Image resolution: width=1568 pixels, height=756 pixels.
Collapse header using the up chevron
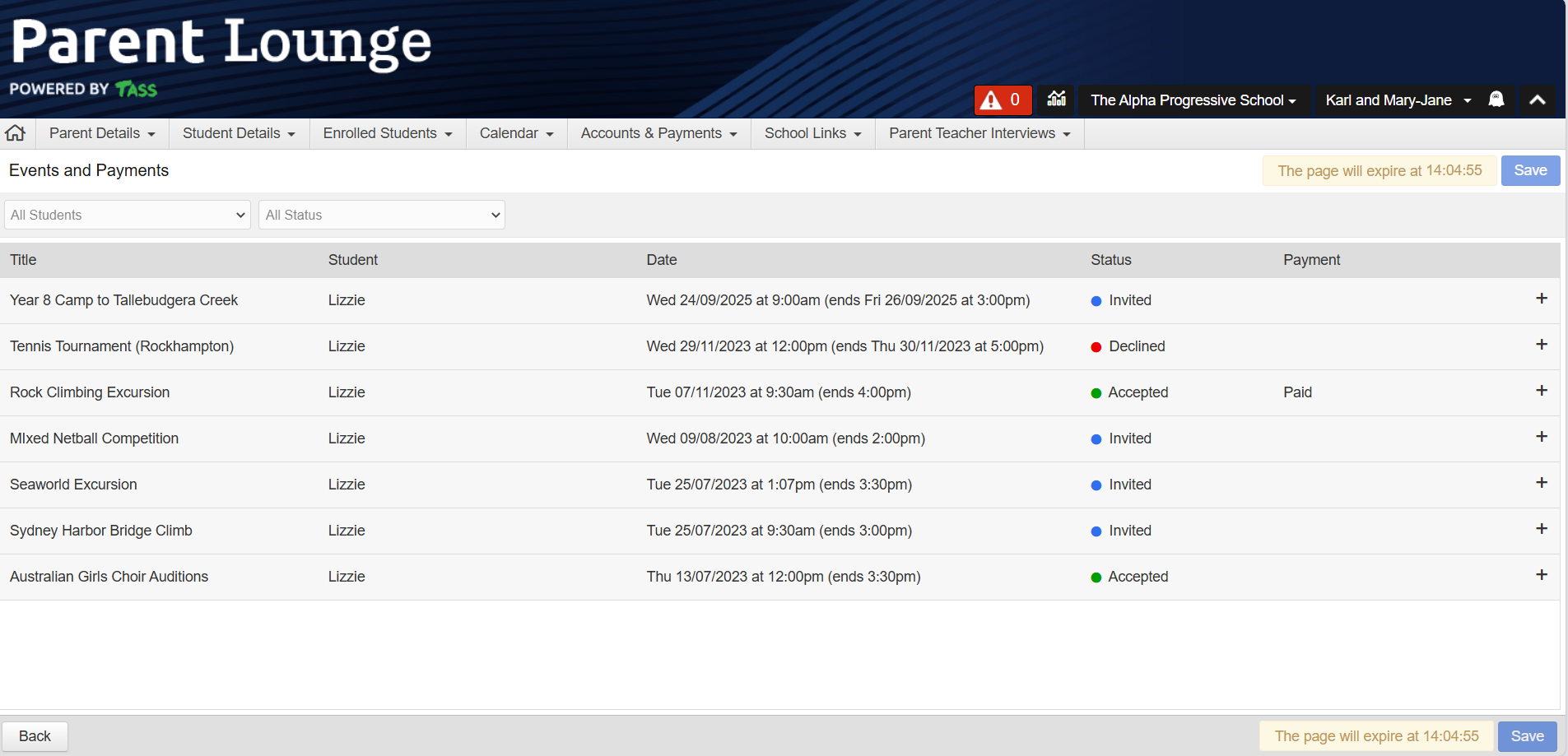[x=1537, y=100]
